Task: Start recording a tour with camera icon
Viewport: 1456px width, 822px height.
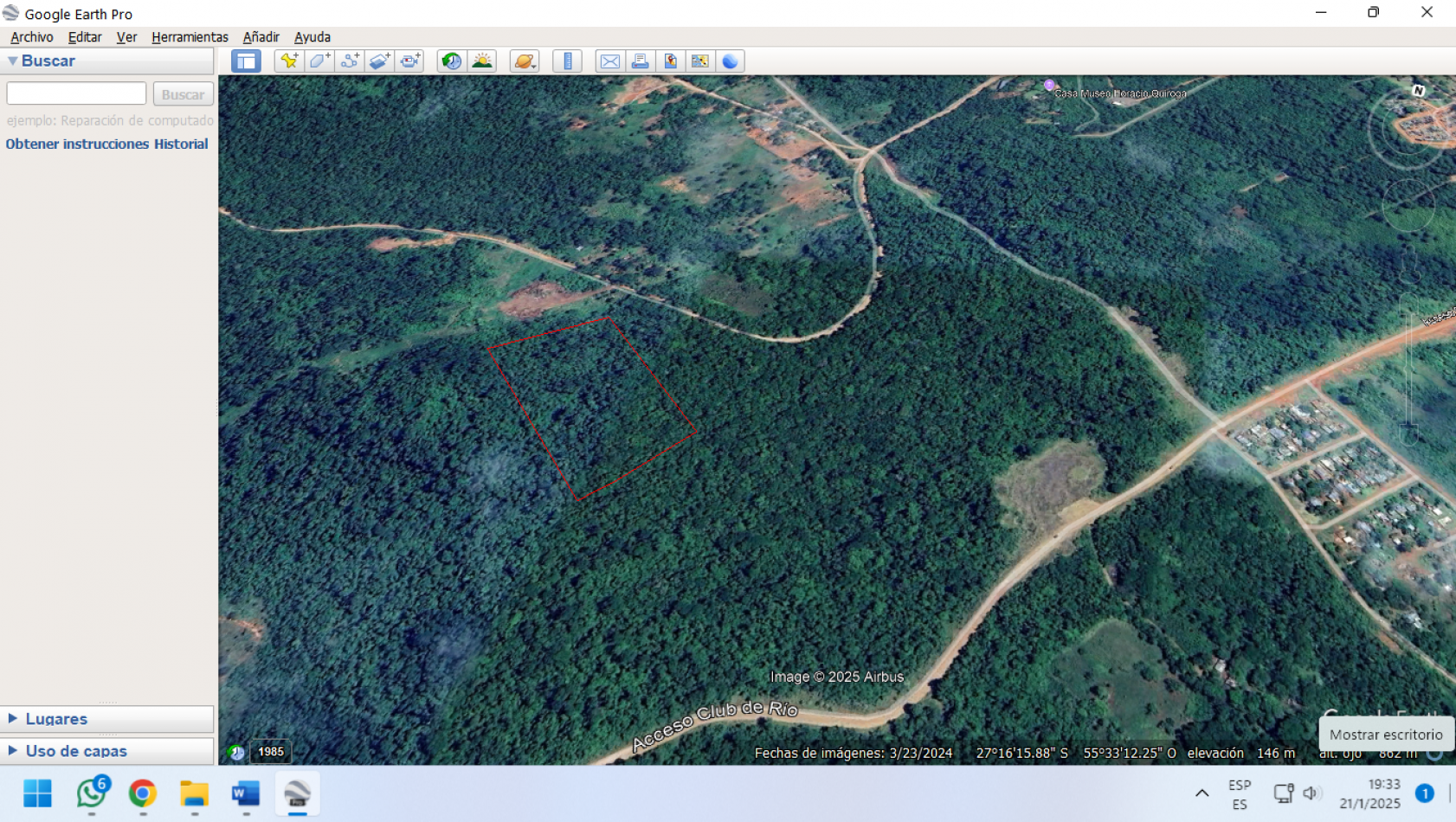Action: tap(410, 61)
